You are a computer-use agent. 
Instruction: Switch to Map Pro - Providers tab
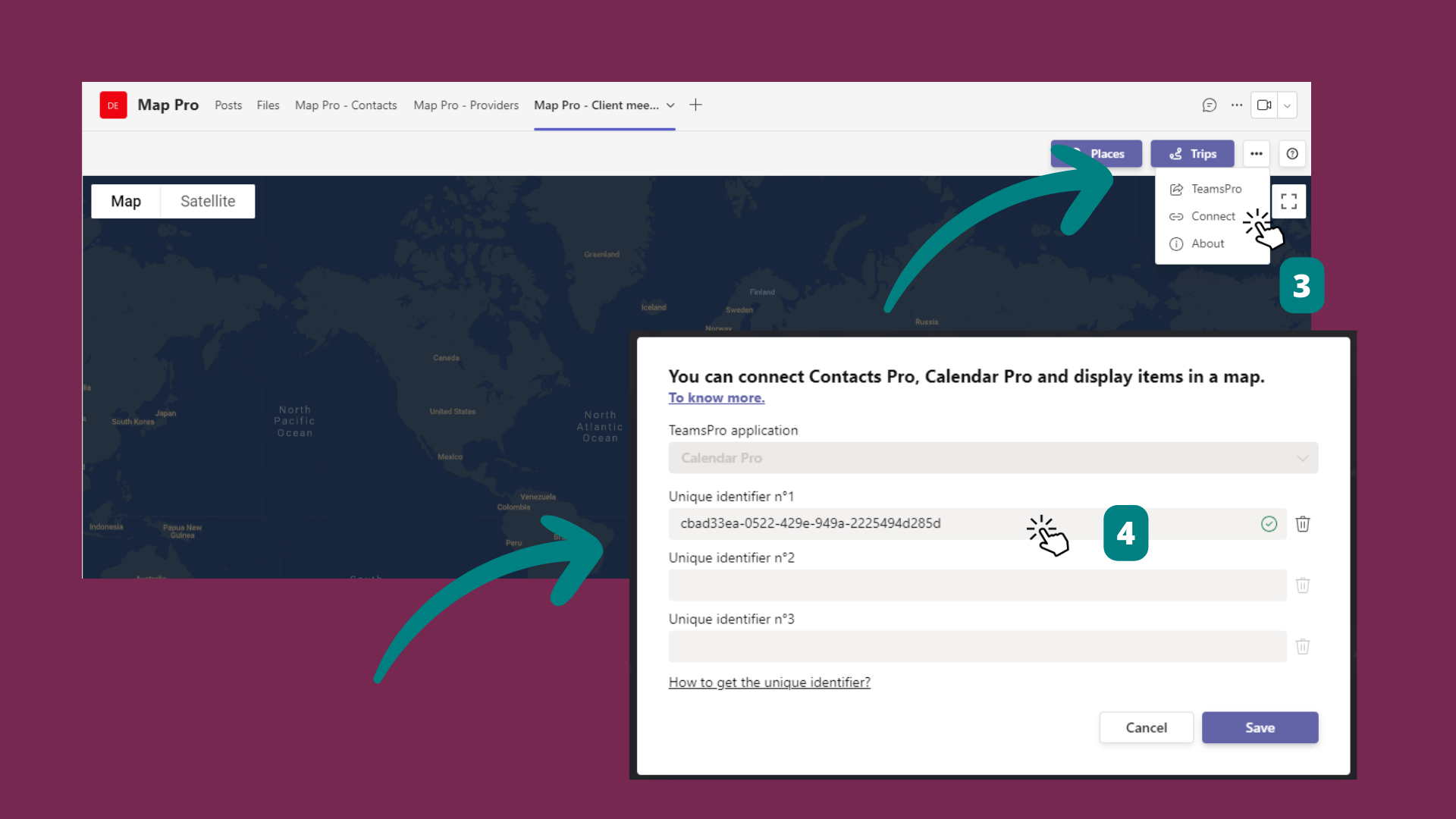click(x=466, y=105)
